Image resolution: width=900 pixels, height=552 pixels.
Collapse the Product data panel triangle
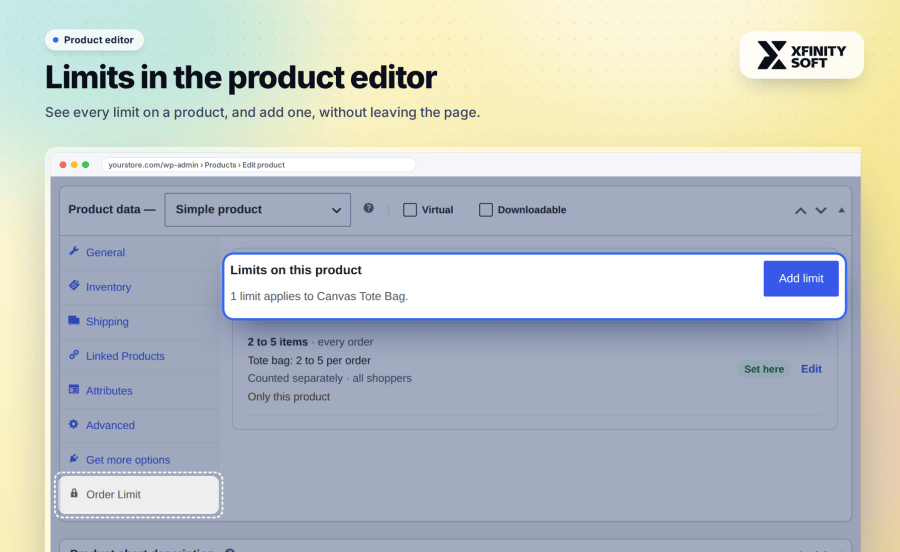[841, 210]
